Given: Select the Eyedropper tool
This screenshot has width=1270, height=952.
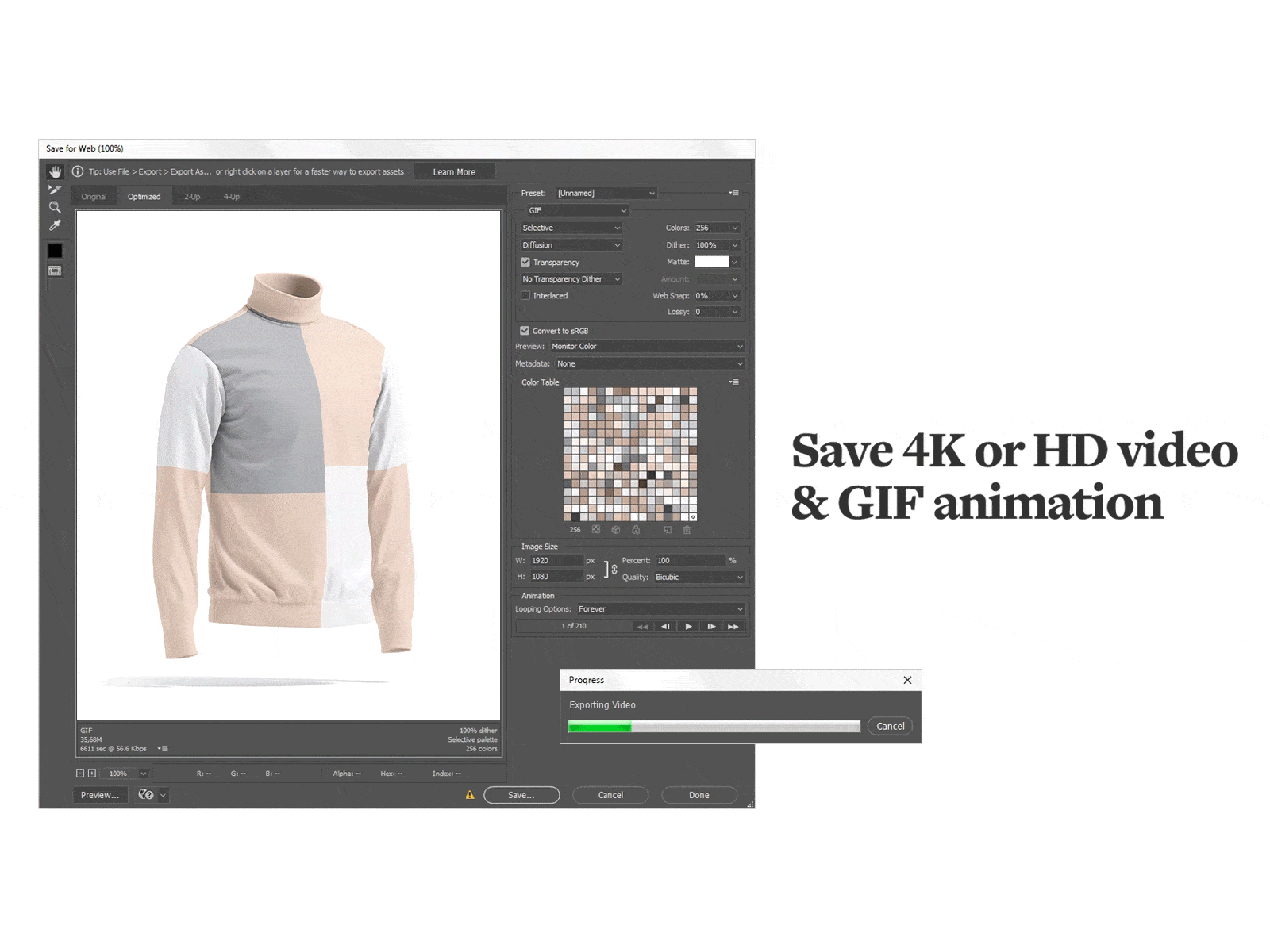Looking at the screenshot, I should 55,226.
